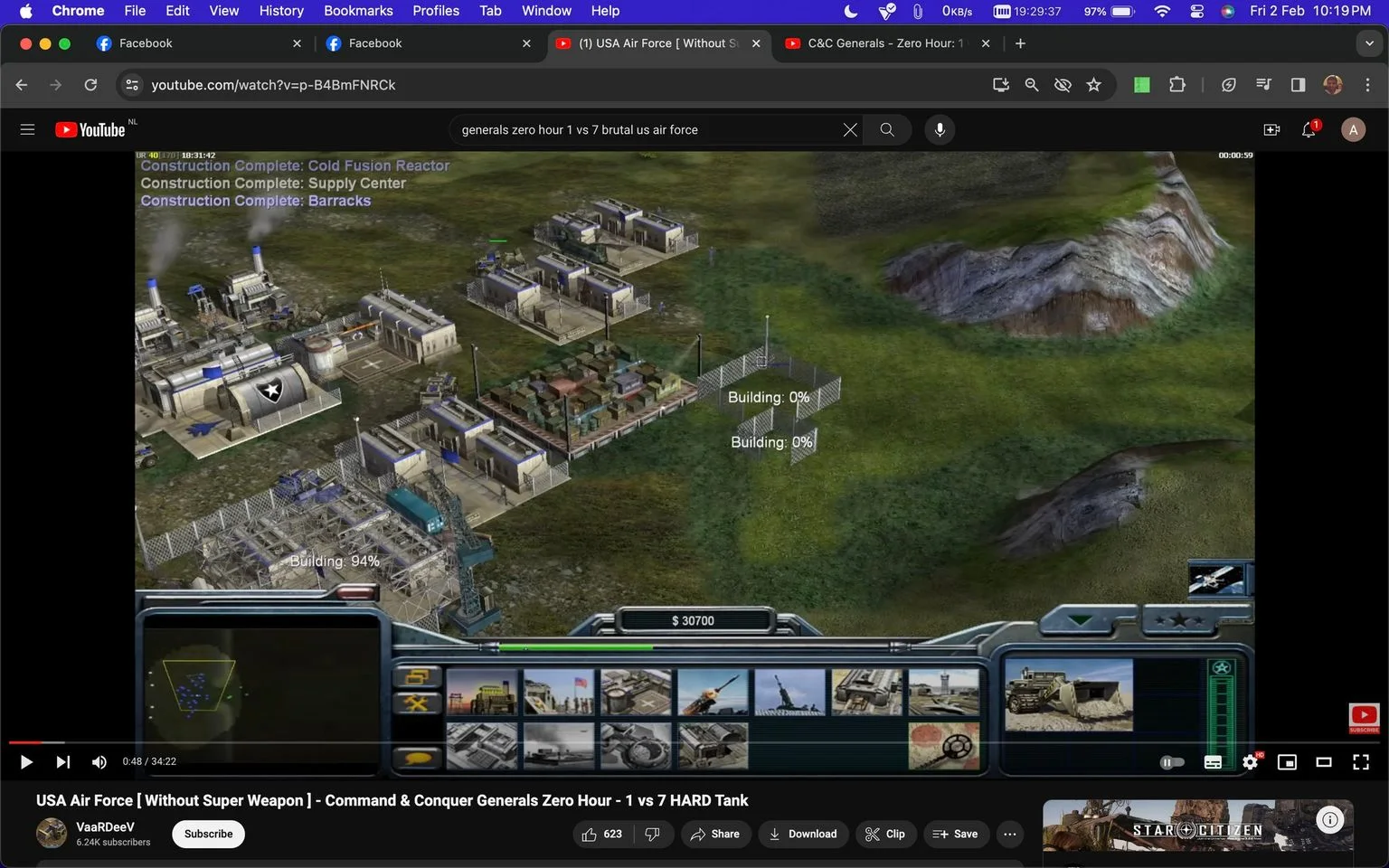Toggle the autoplay switch in player
The height and width of the screenshot is (868, 1389).
coord(1172,762)
